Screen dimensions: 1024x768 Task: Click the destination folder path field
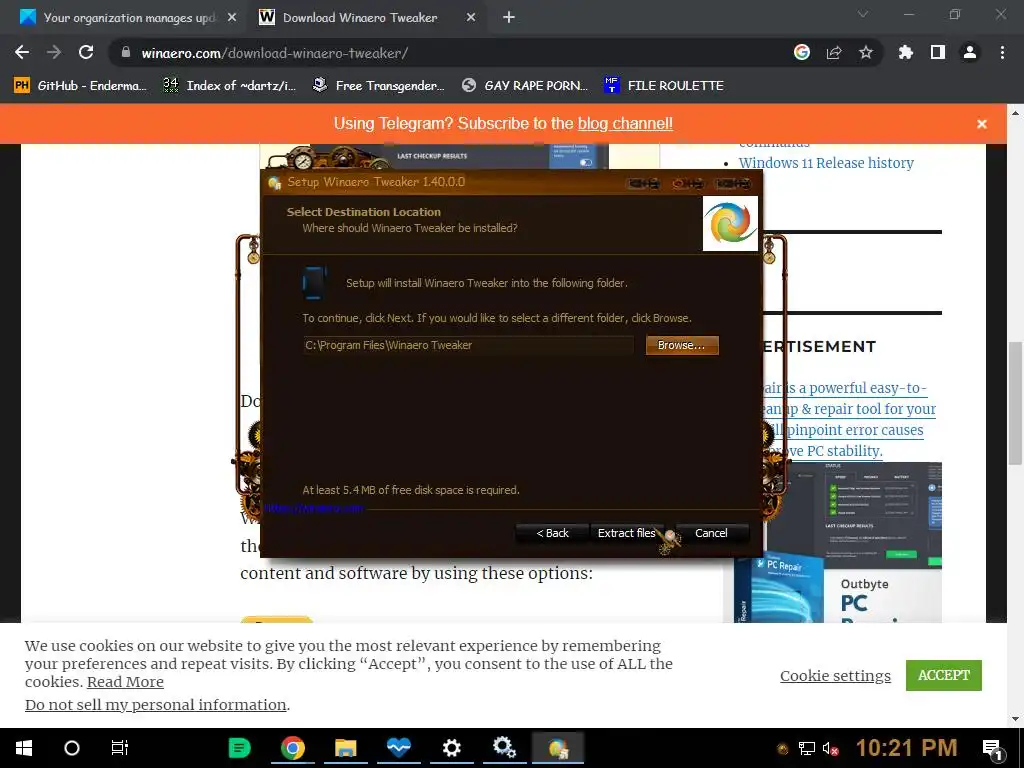(x=468, y=345)
